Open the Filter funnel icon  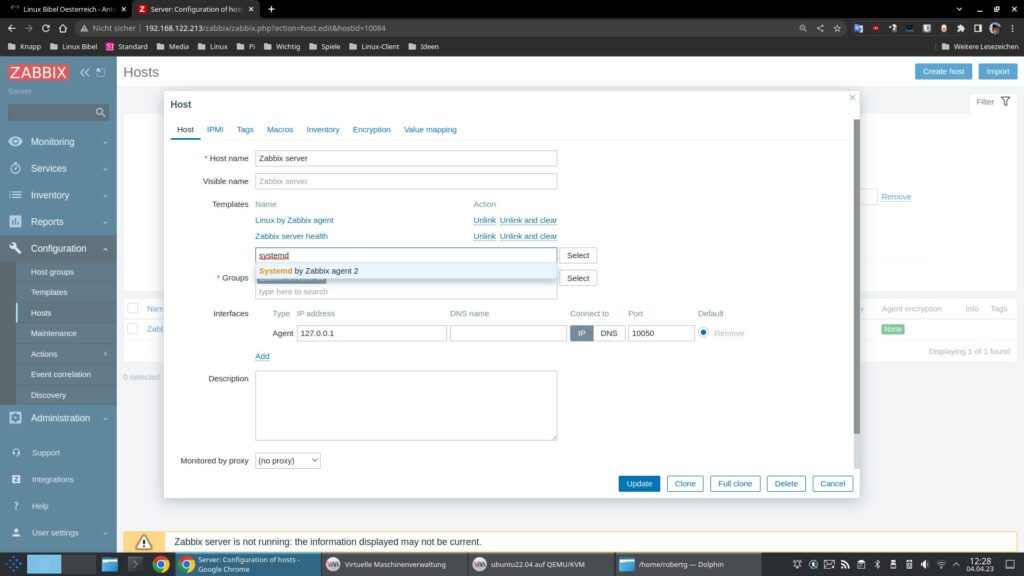(1006, 102)
